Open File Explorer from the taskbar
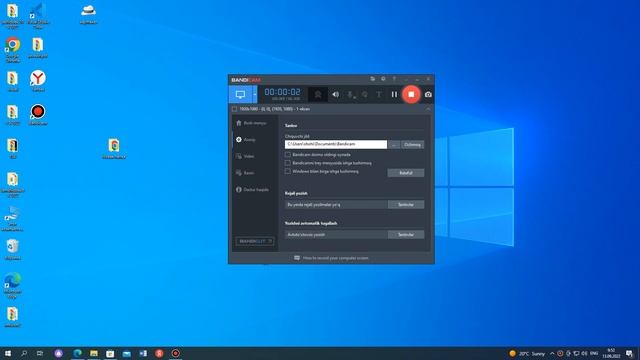 pyautogui.click(x=94, y=353)
